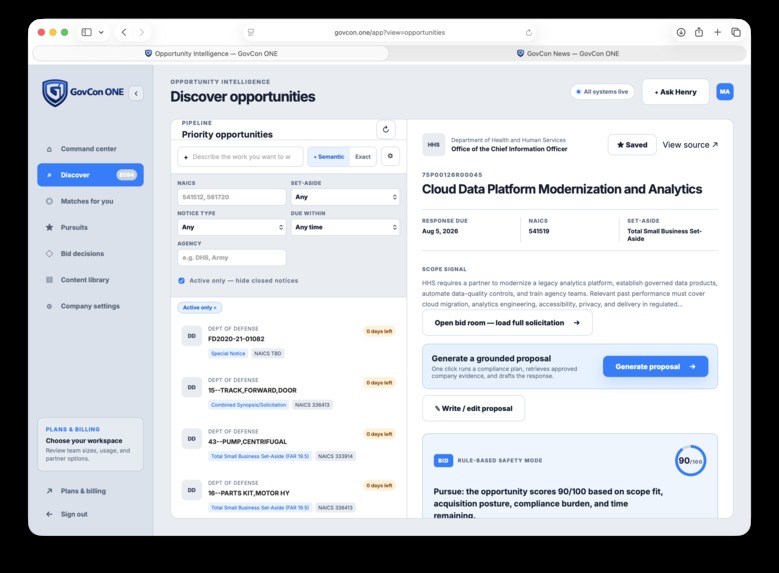
Task: Click the Company settings gear icon
Action: coord(49,306)
